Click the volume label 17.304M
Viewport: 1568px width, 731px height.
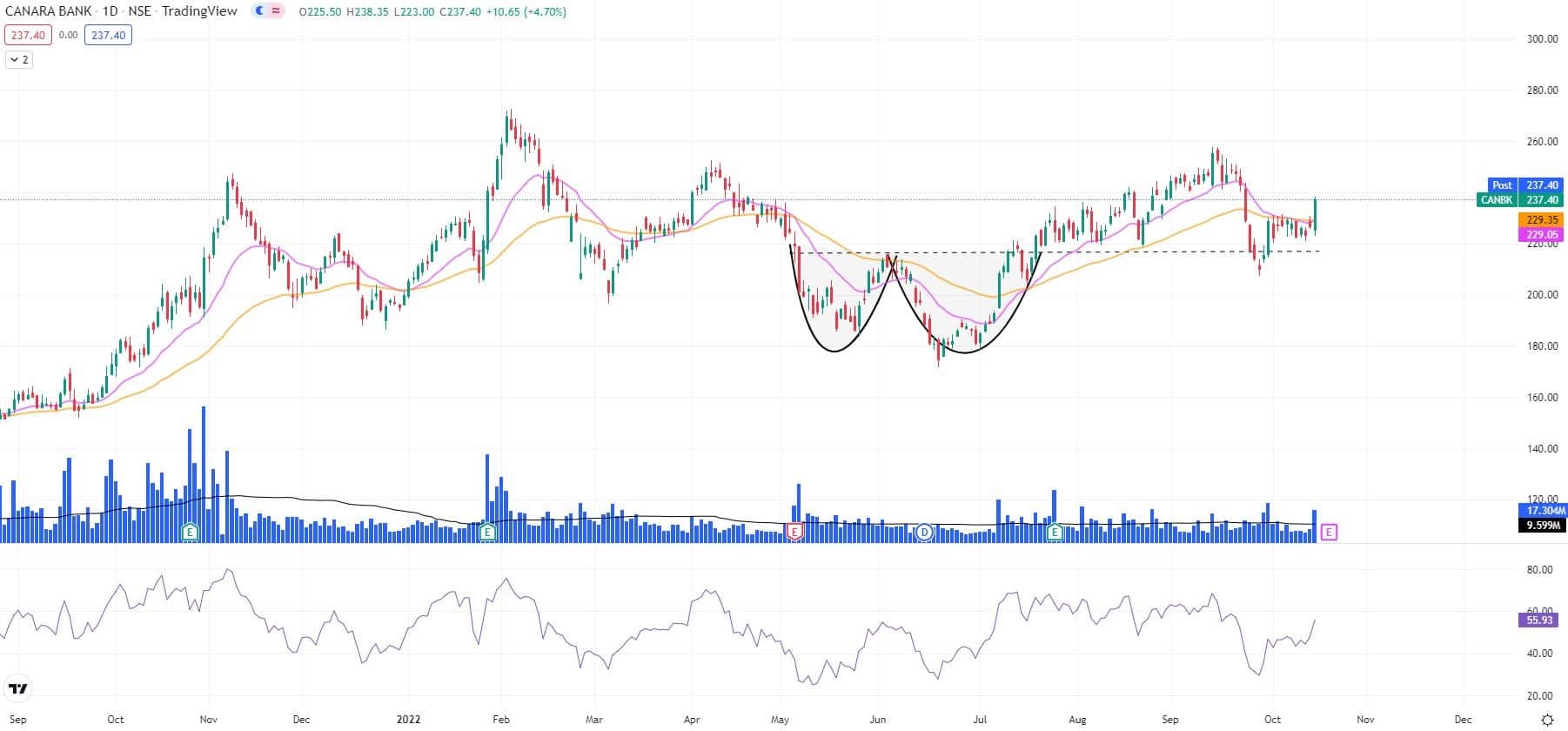point(1542,510)
